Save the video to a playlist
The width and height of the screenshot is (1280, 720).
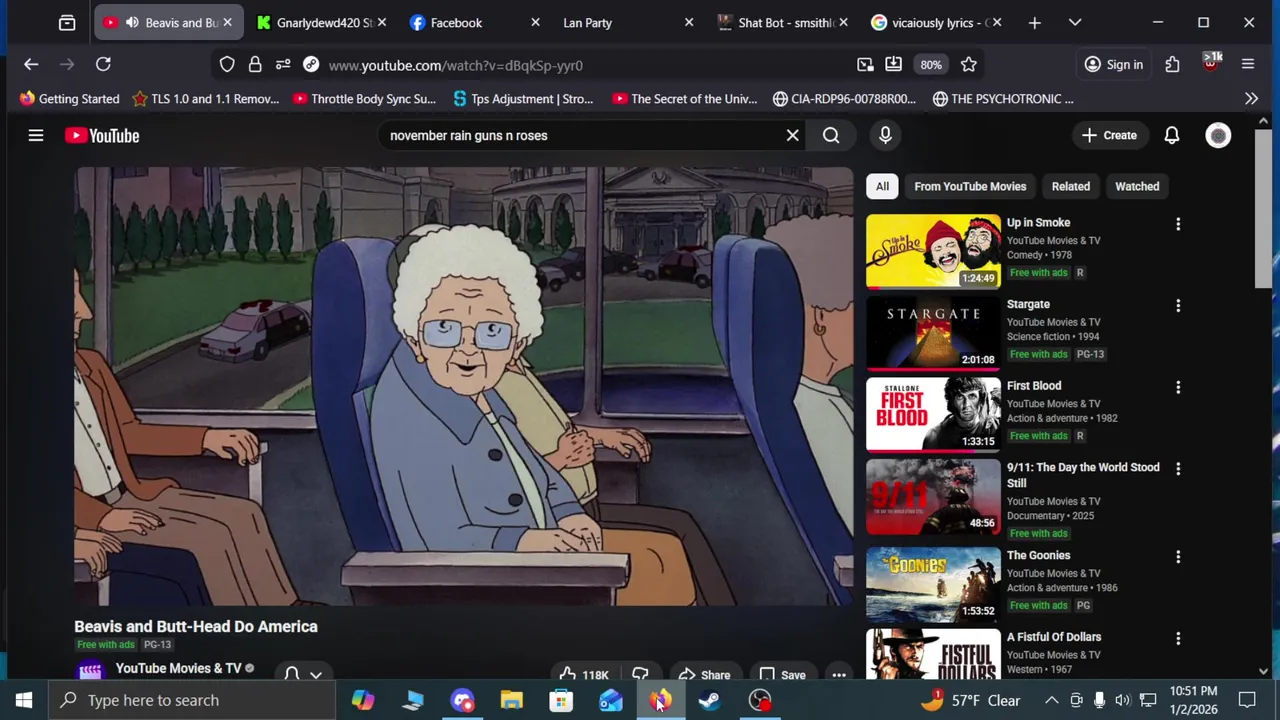tap(783, 675)
